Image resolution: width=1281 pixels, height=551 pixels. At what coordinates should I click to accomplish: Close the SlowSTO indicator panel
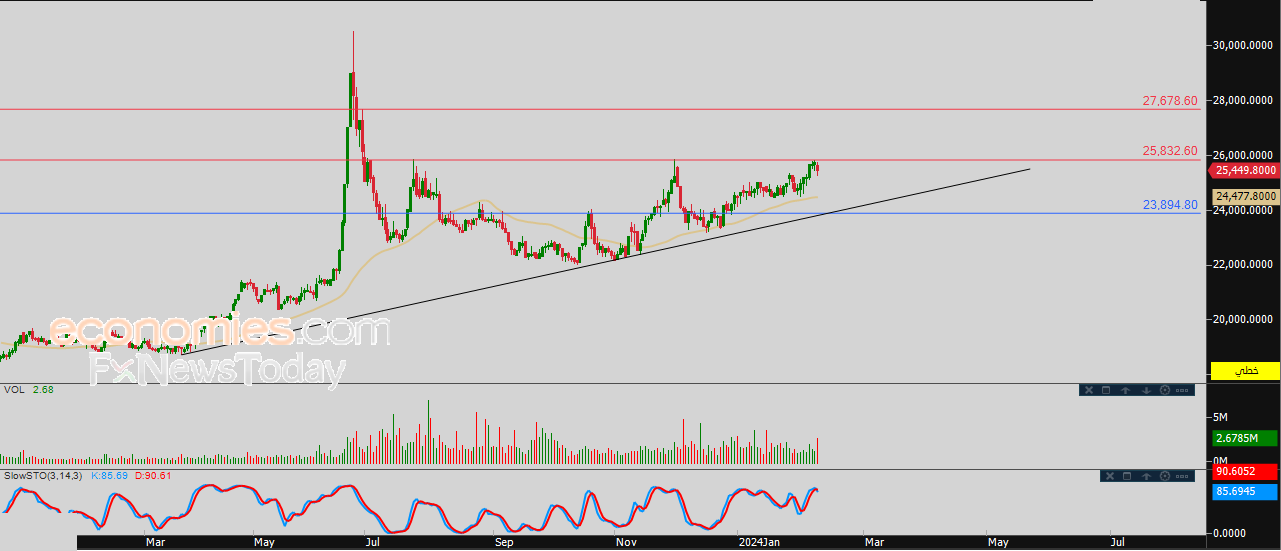click(x=1110, y=476)
